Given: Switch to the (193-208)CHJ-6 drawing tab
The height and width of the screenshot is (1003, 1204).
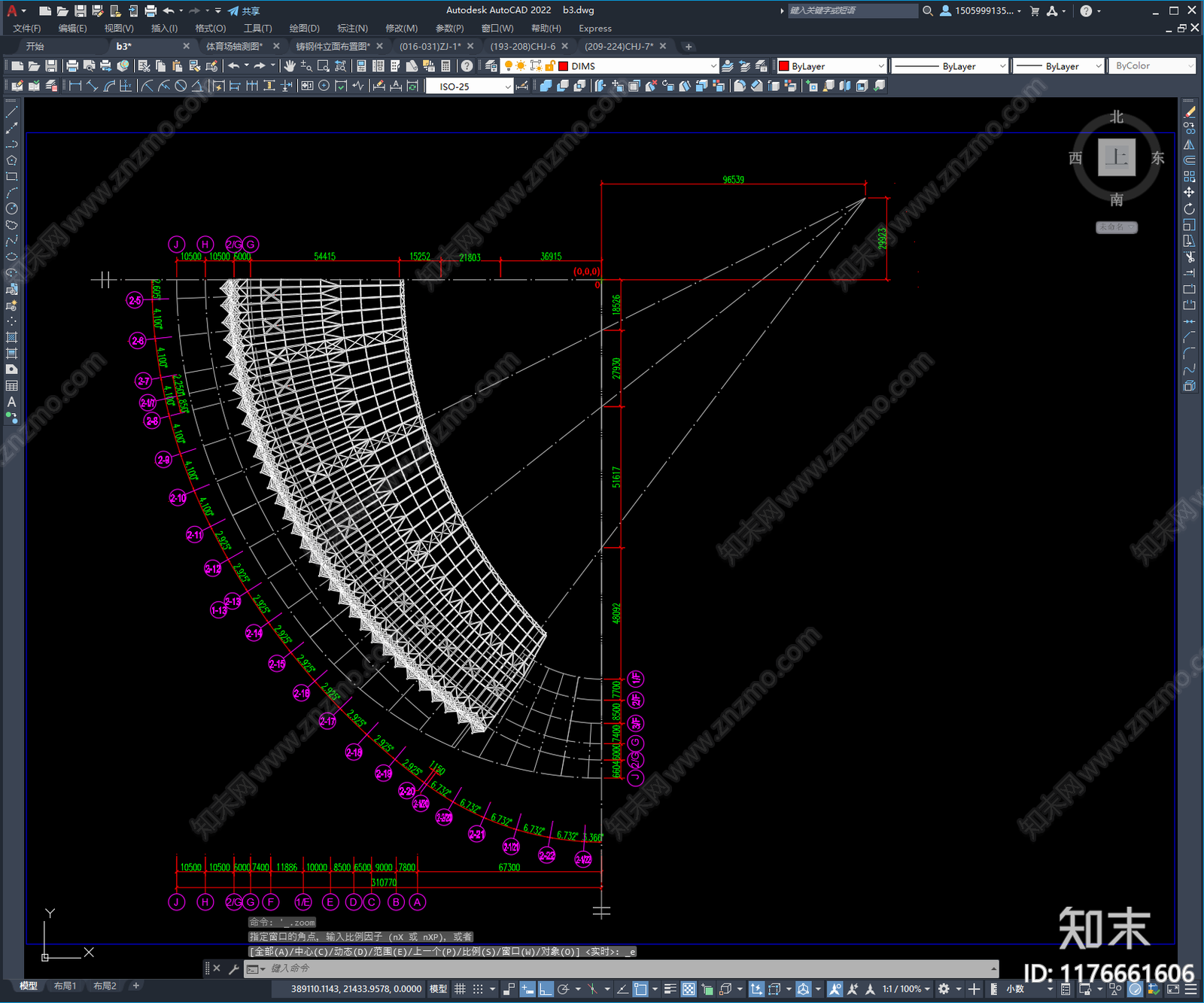Looking at the screenshot, I should [x=522, y=46].
